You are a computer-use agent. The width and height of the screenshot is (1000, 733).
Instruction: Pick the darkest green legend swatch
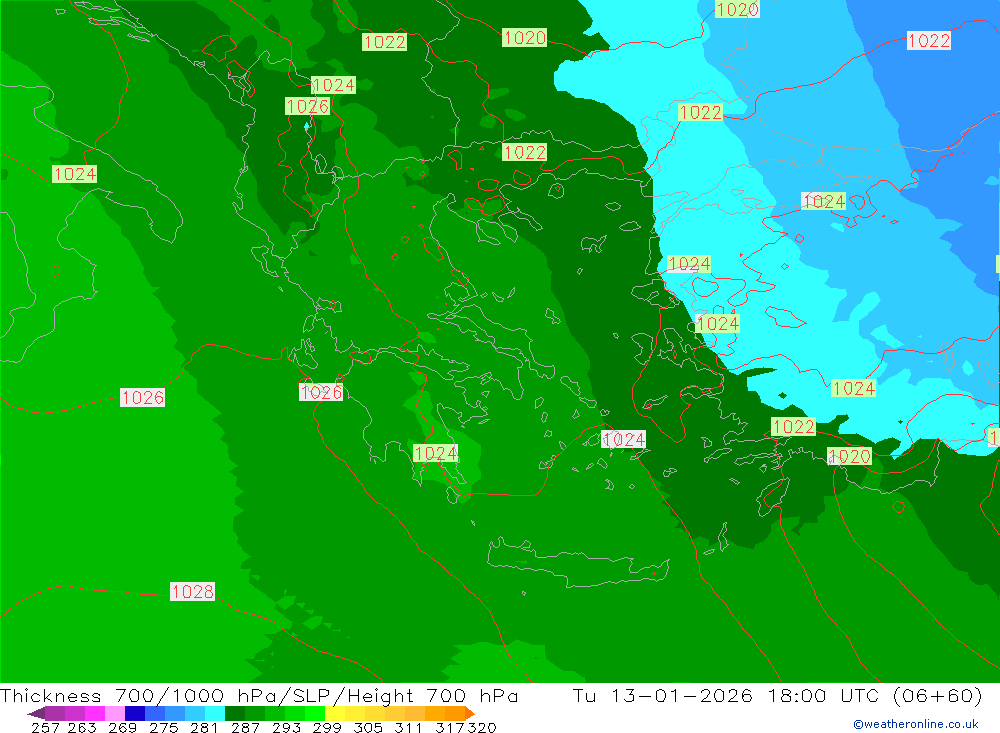pos(235,713)
